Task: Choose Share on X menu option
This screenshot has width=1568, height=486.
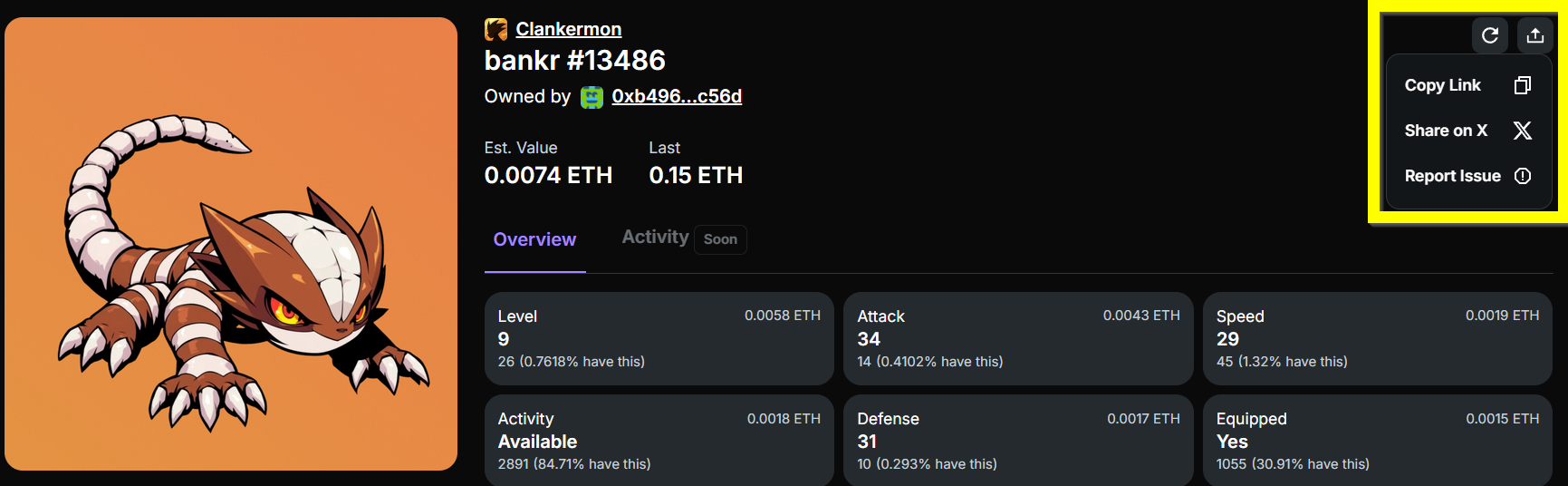Action: click(x=1446, y=131)
